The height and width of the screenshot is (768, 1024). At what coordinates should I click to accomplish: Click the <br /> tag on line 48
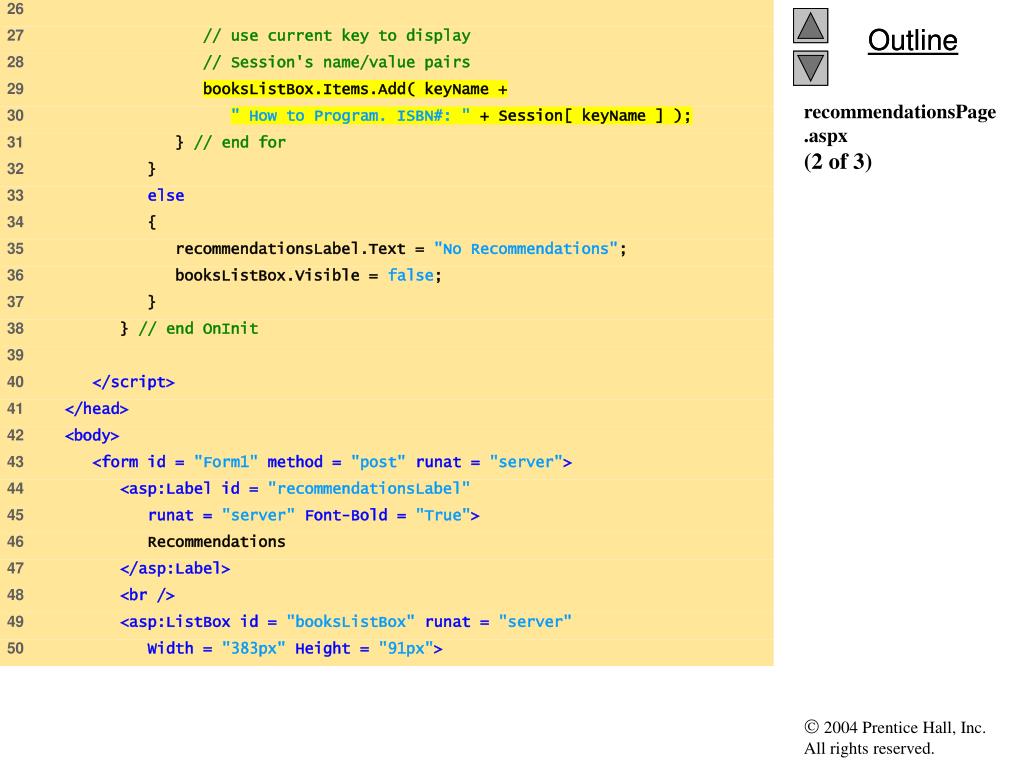tap(148, 595)
